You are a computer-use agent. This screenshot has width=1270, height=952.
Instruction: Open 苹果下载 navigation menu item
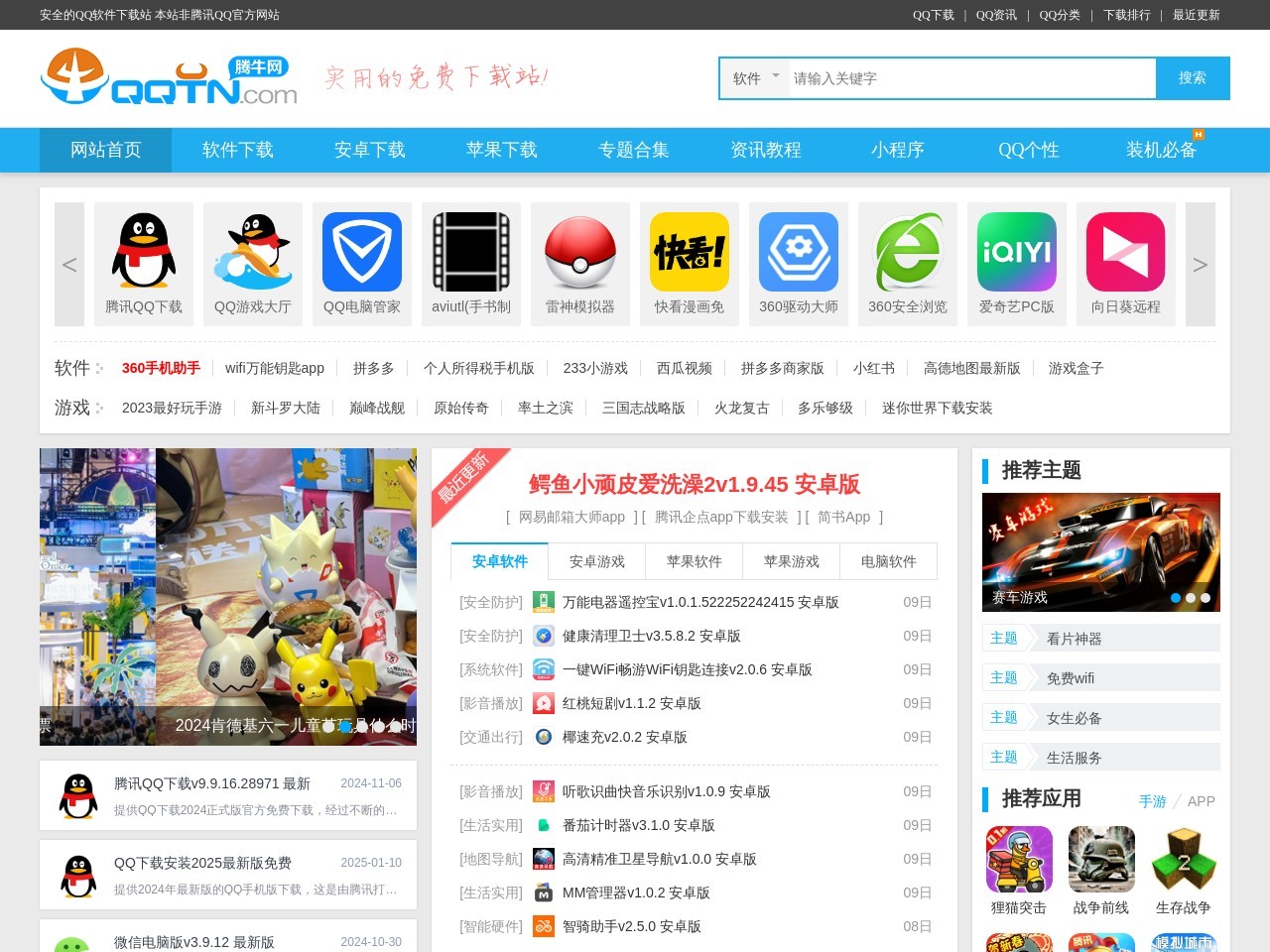click(x=501, y=150)
